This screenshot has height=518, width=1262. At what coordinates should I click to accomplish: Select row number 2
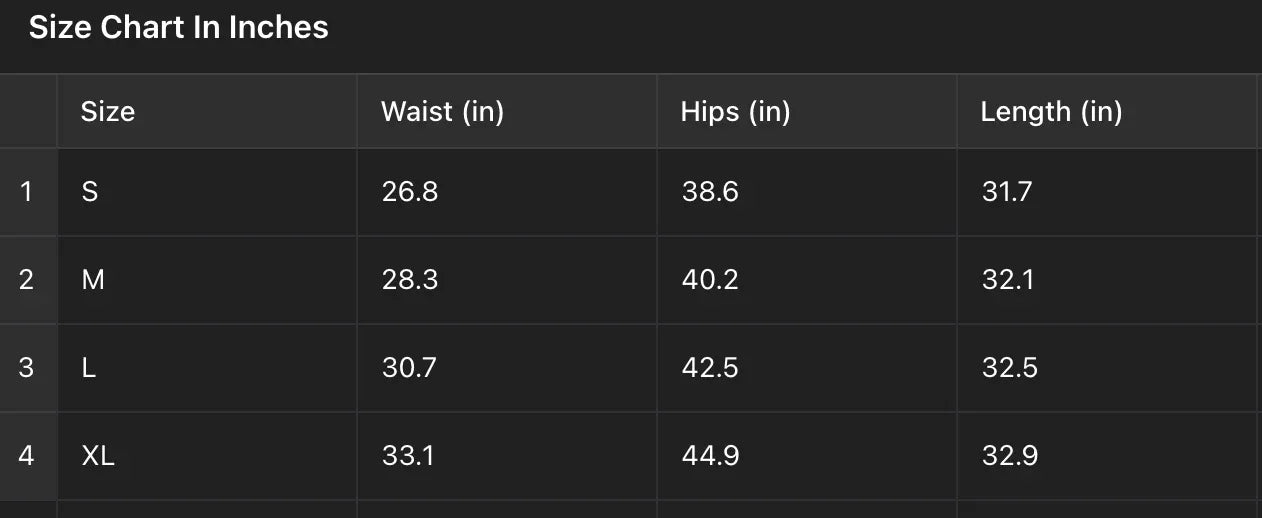tap(27, 279)
